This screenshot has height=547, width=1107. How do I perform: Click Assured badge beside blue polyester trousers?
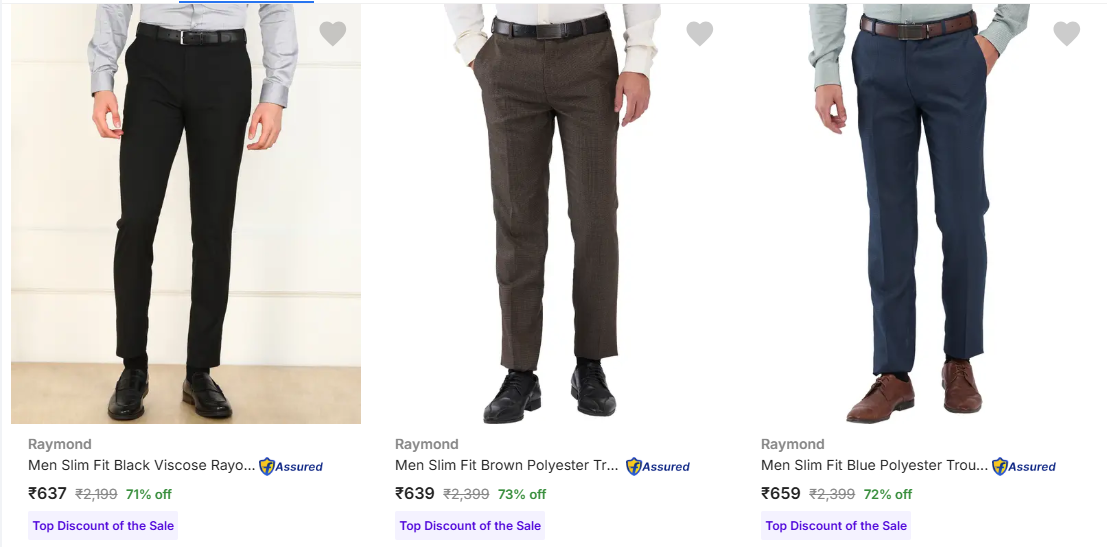(1024, 466)
